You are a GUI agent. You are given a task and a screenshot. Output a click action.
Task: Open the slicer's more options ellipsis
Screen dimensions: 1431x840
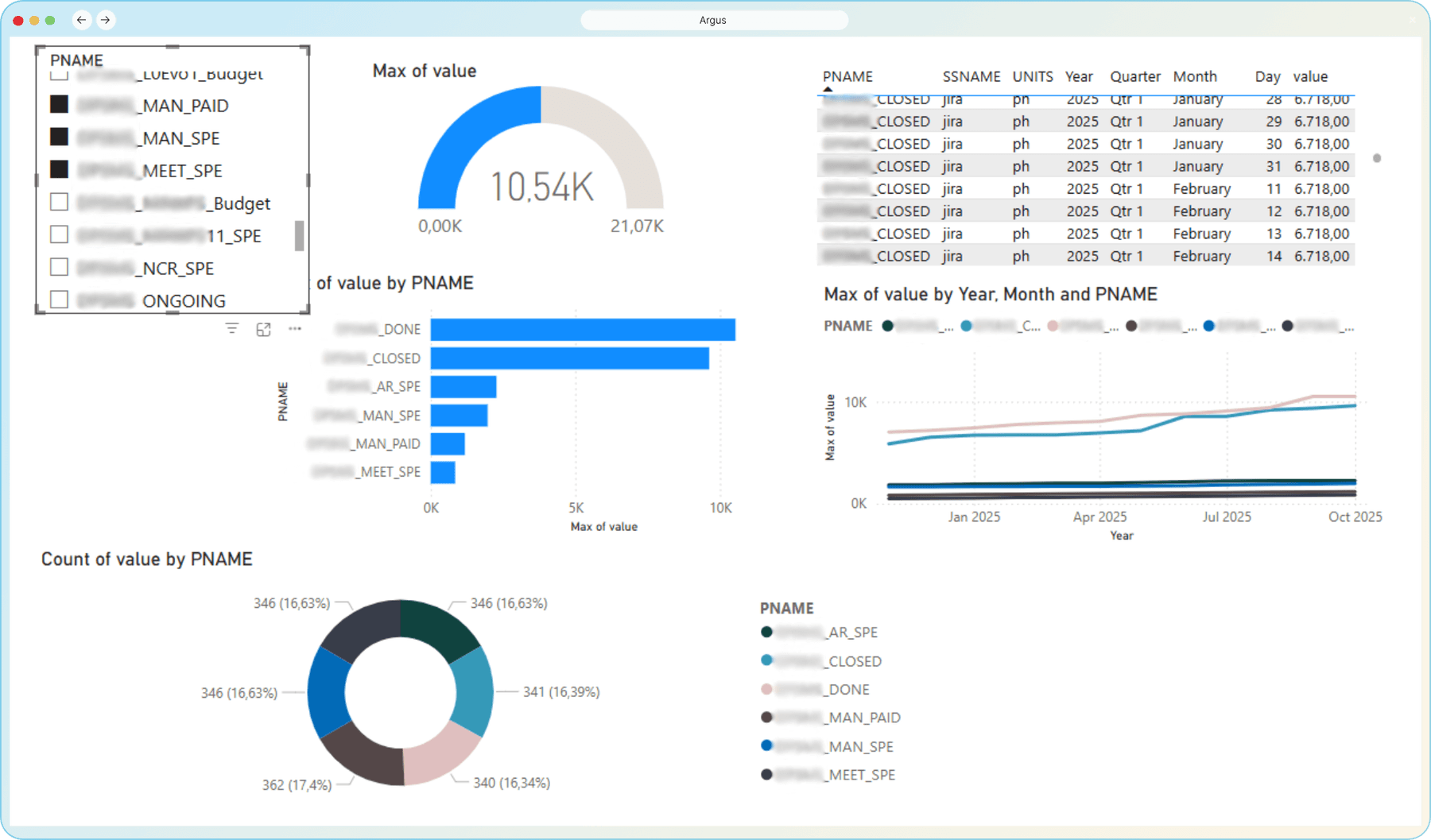[x=295, y=328]
